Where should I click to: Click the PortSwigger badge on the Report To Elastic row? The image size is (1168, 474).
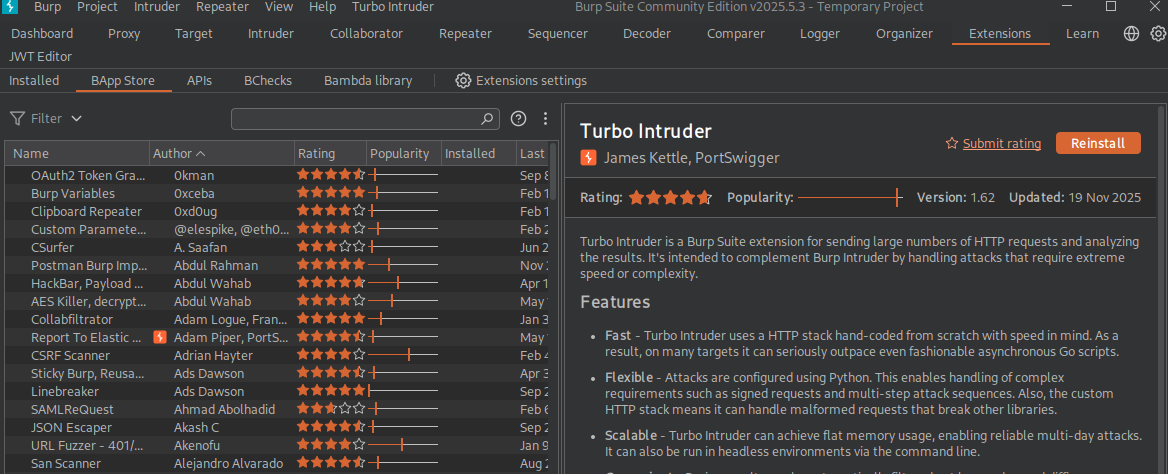pos(159,338)
